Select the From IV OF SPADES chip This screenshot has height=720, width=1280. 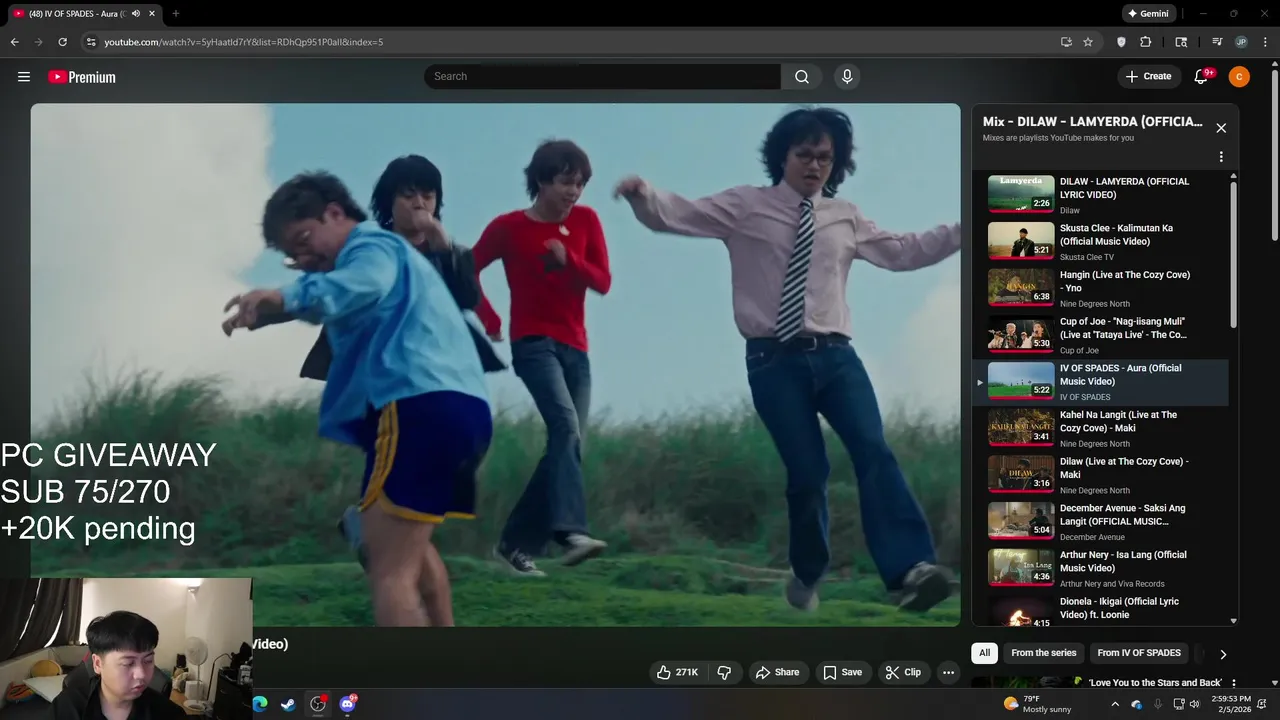pos(1139,653)
